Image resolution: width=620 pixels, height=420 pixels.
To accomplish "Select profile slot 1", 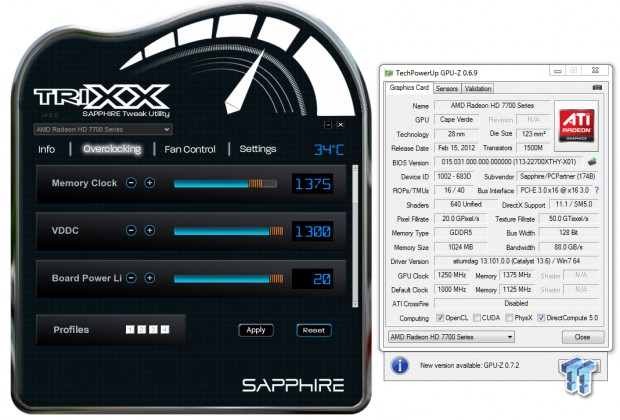I will coord(130,329).
